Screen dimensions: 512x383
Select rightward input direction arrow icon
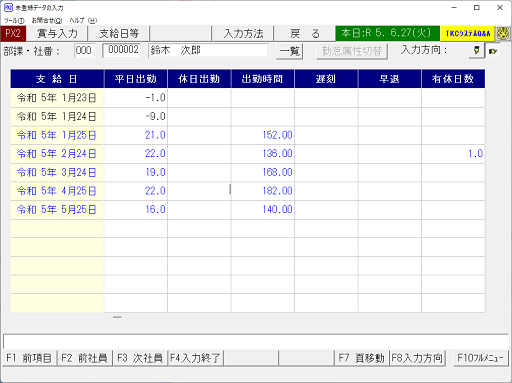tap(493, 51)
